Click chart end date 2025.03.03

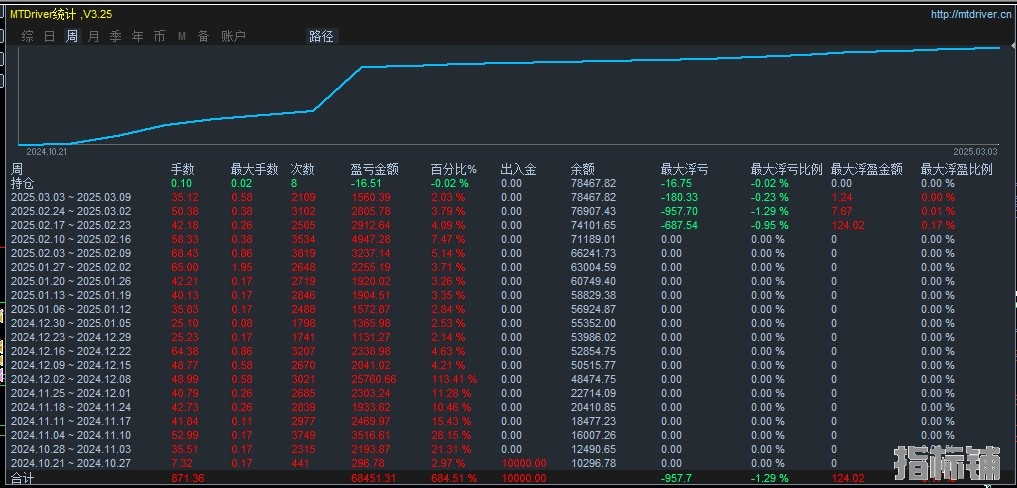pyautogui.click(x=976, y=151)
